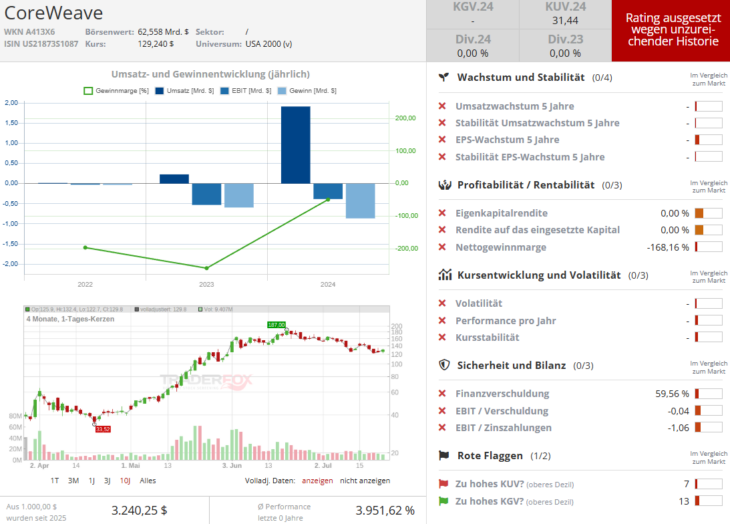Click the Wachstum und Stabilität plant icon

(x=444, y=77)
